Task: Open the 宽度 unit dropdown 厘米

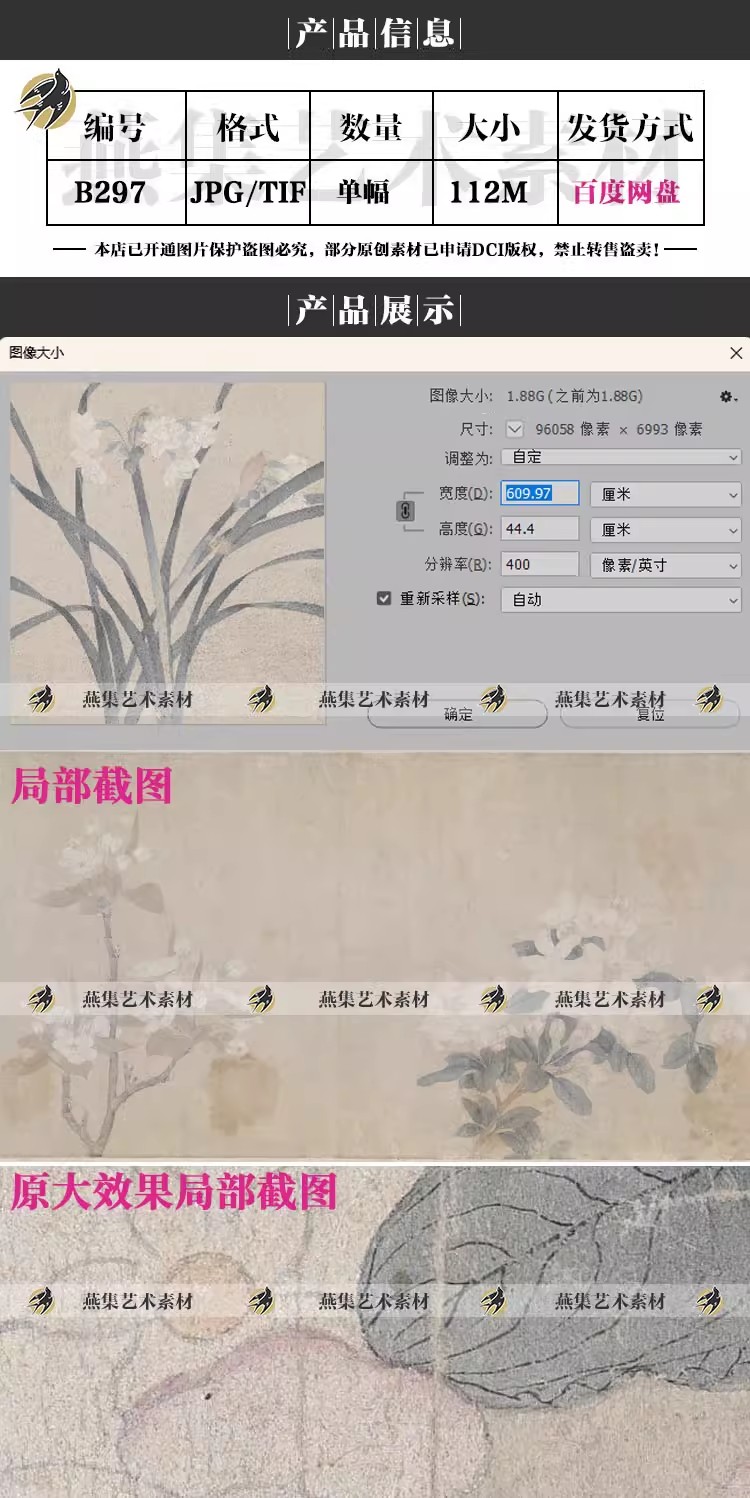Action: pos(665,494)
